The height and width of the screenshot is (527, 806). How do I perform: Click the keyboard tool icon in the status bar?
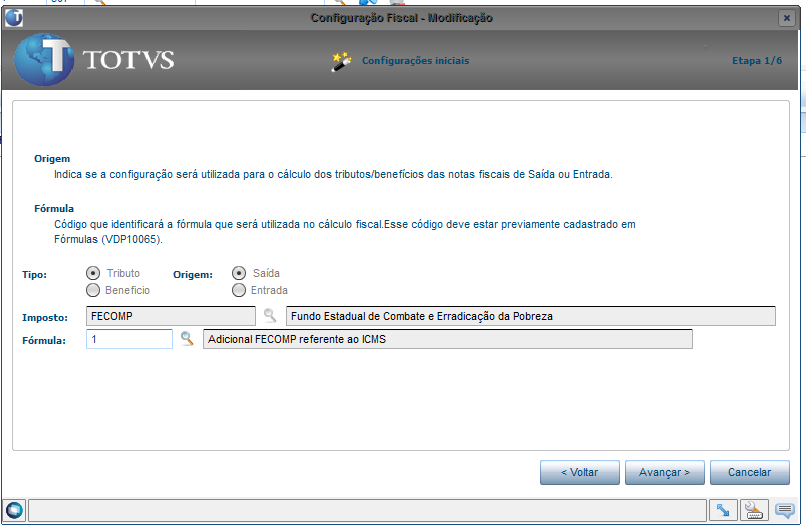754,510
